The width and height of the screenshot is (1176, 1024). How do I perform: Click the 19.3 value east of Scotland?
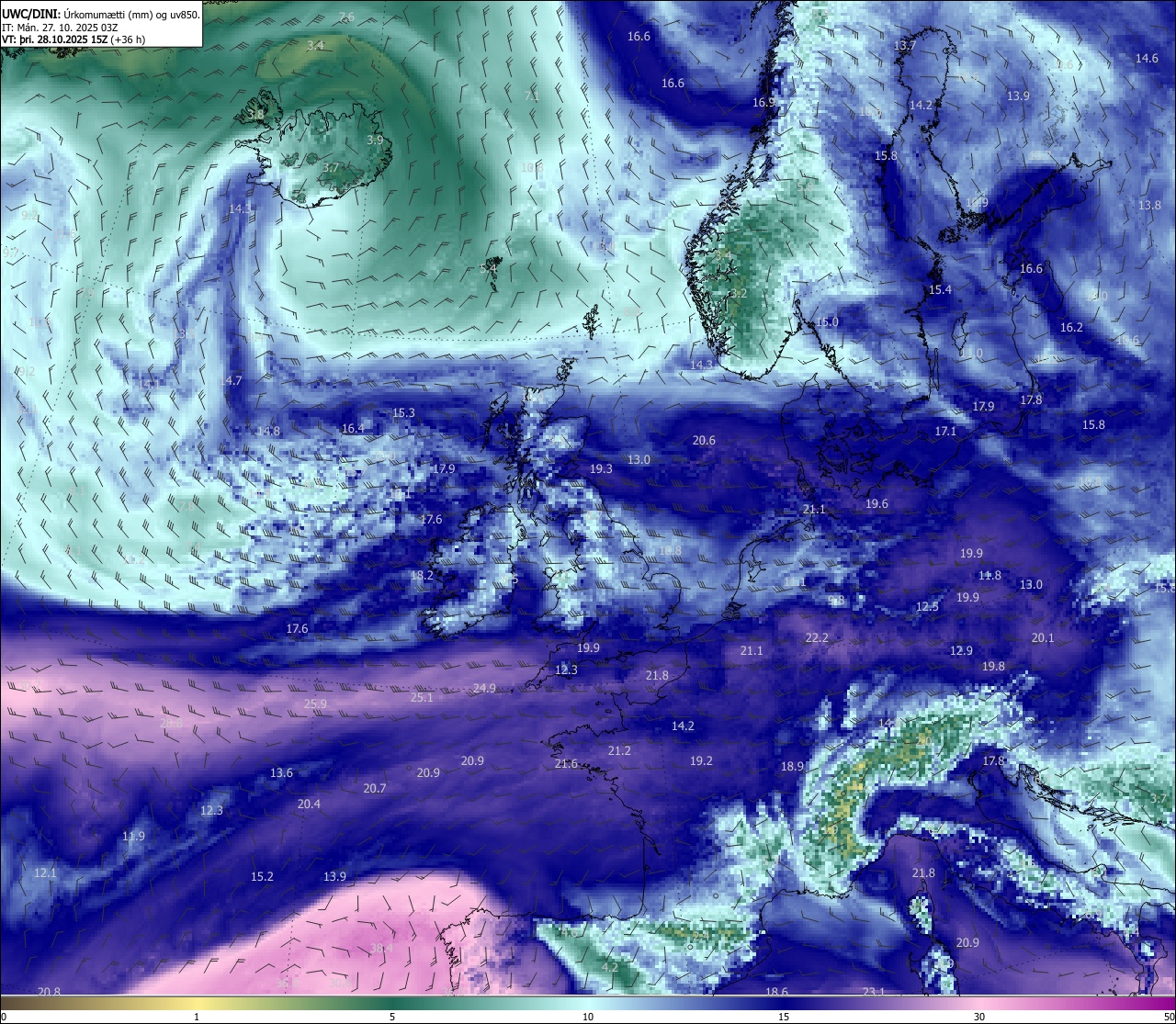(x=601, y=468)
